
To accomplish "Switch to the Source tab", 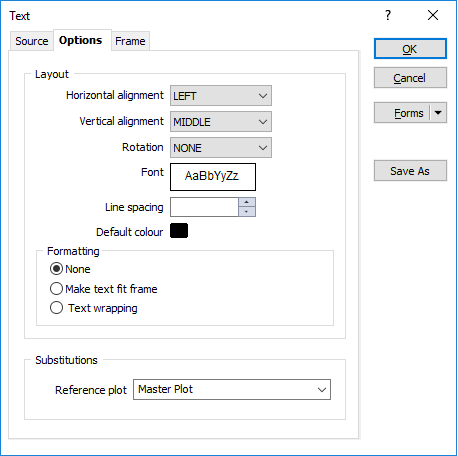I will point(32,41).
